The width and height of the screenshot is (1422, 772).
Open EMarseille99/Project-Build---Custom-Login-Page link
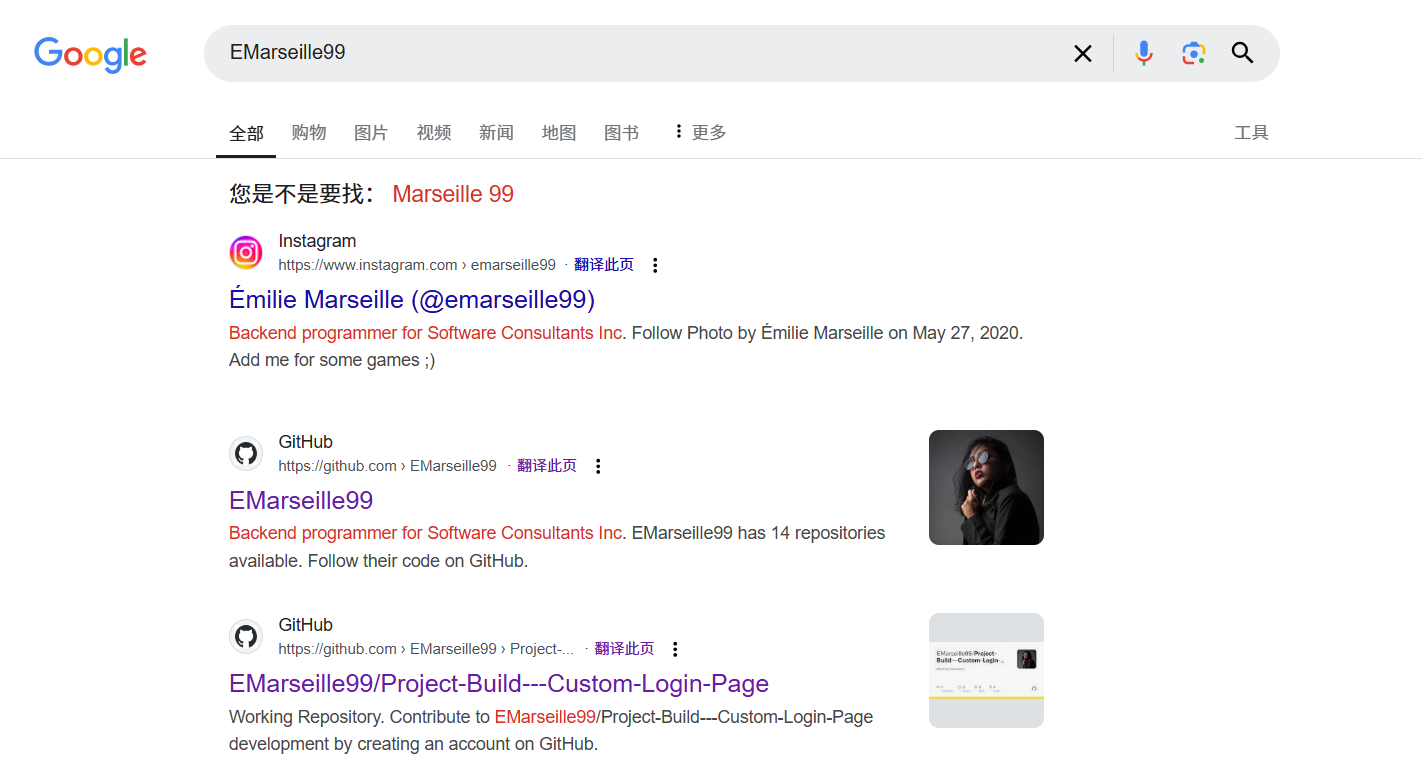[499, 684]
